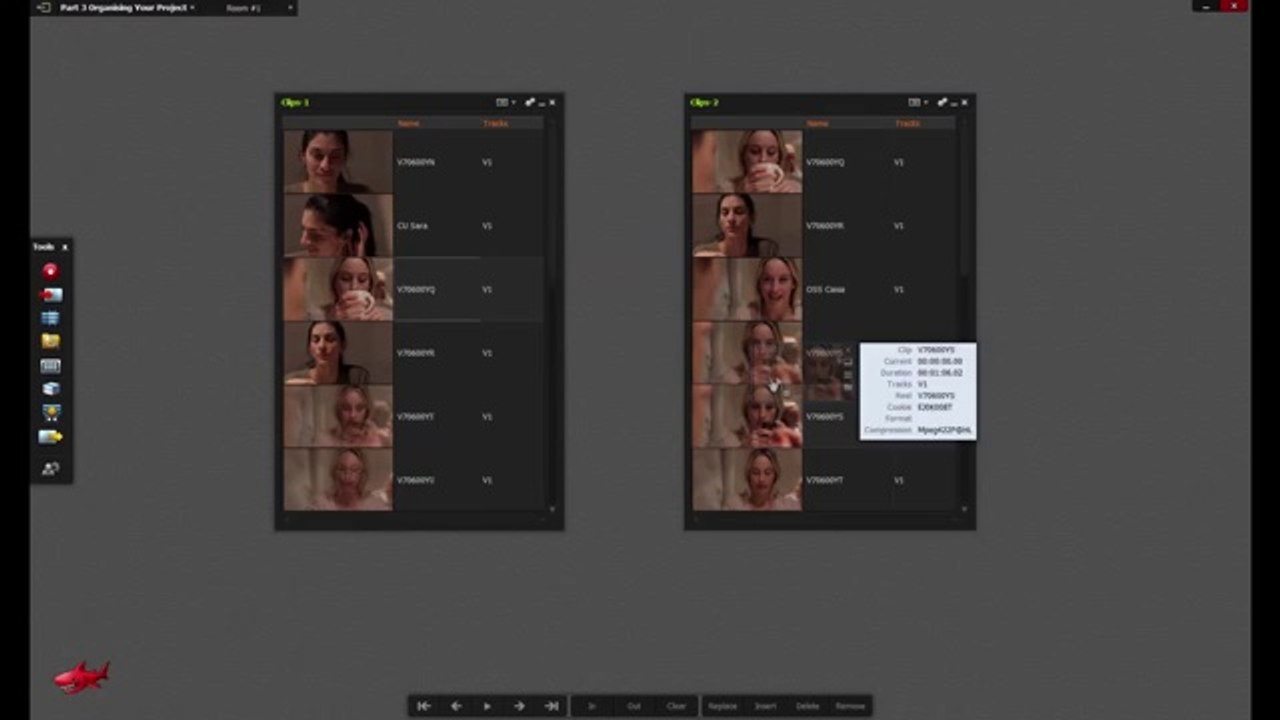Click the V70600YR name in Clips 1

coord(416,353)
